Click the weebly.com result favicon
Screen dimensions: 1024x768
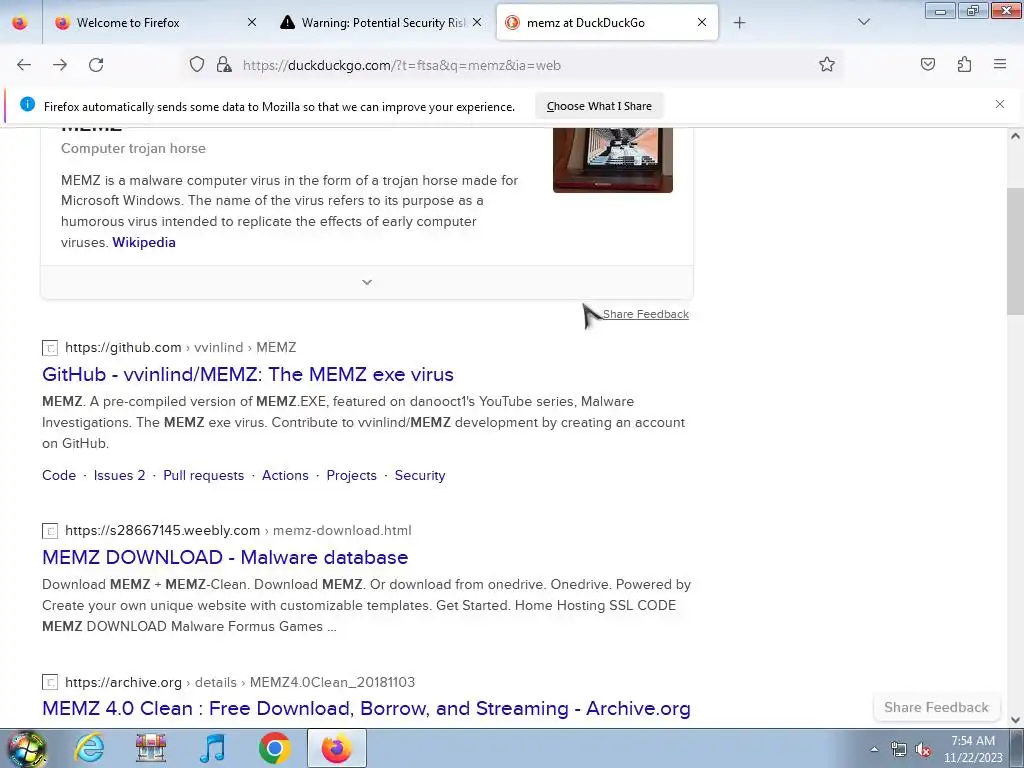pos(50,531)
